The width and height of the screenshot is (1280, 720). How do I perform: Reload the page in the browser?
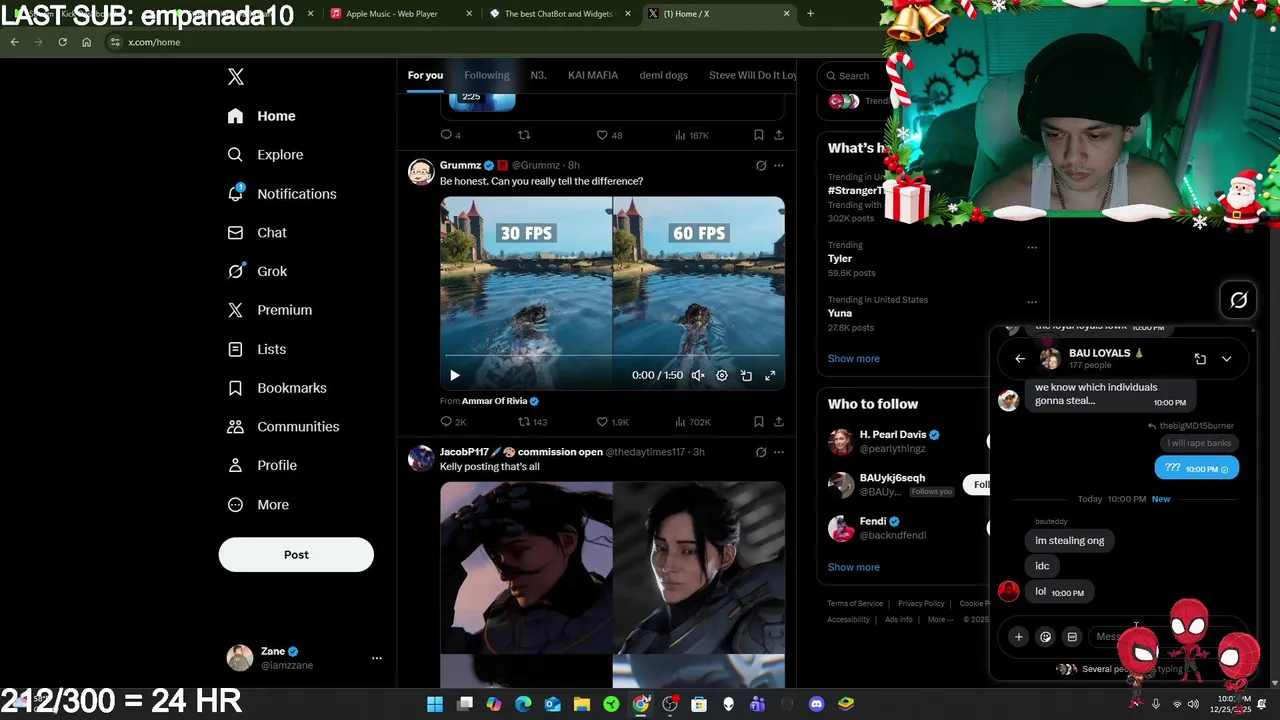[62, 42]
